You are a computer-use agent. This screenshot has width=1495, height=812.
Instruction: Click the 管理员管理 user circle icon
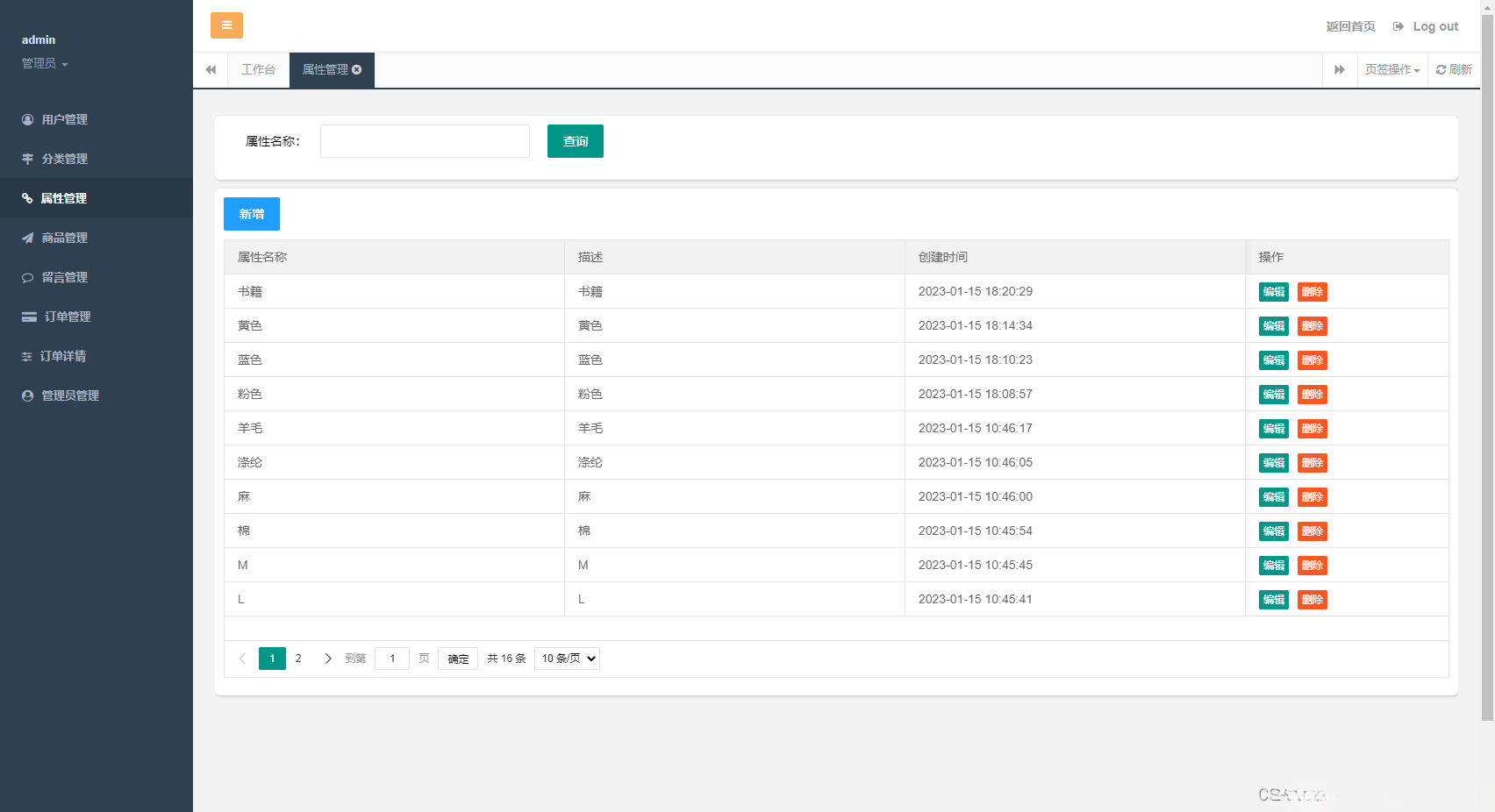coord(27,395)
